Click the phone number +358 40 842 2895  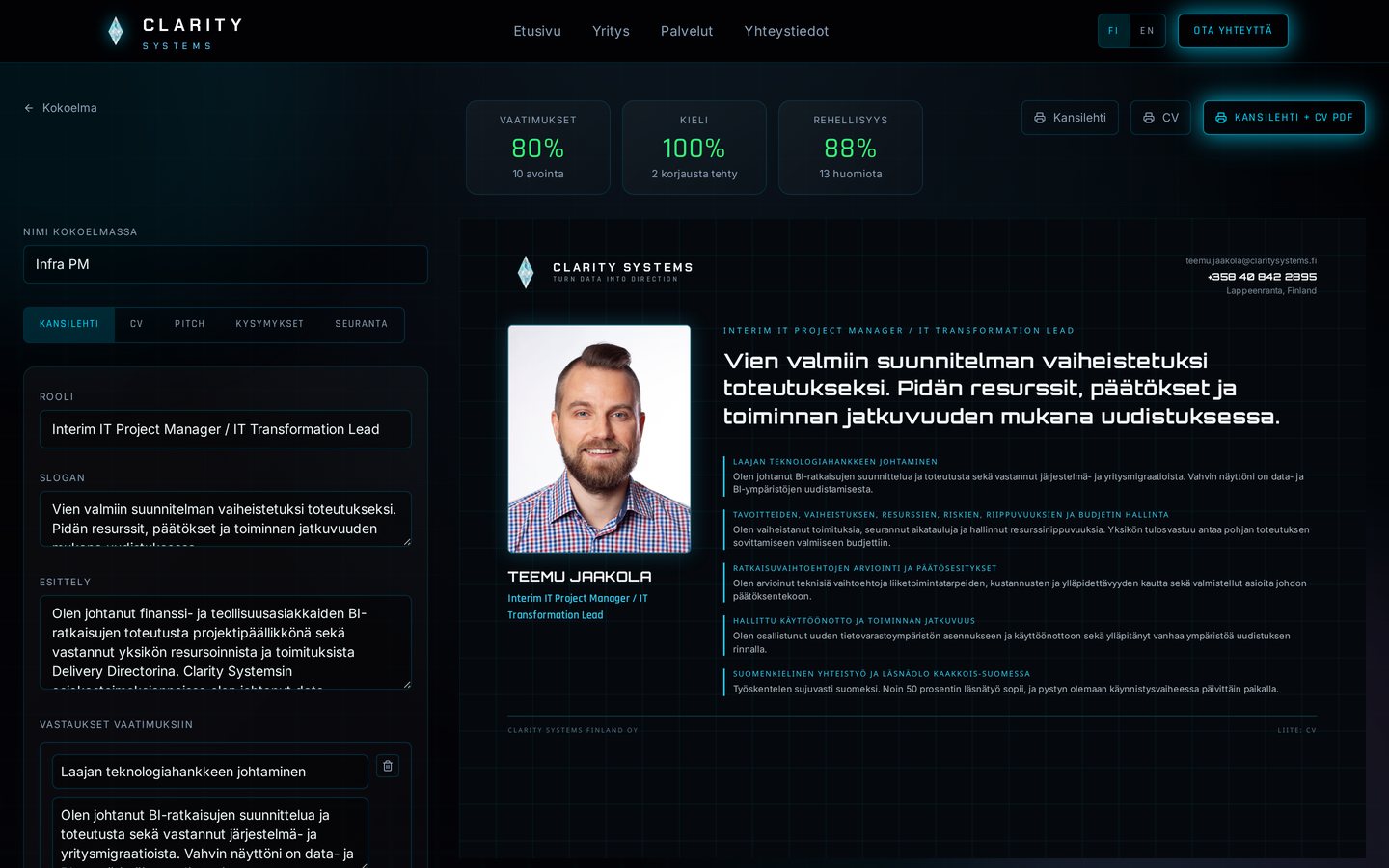(1262, 277)
